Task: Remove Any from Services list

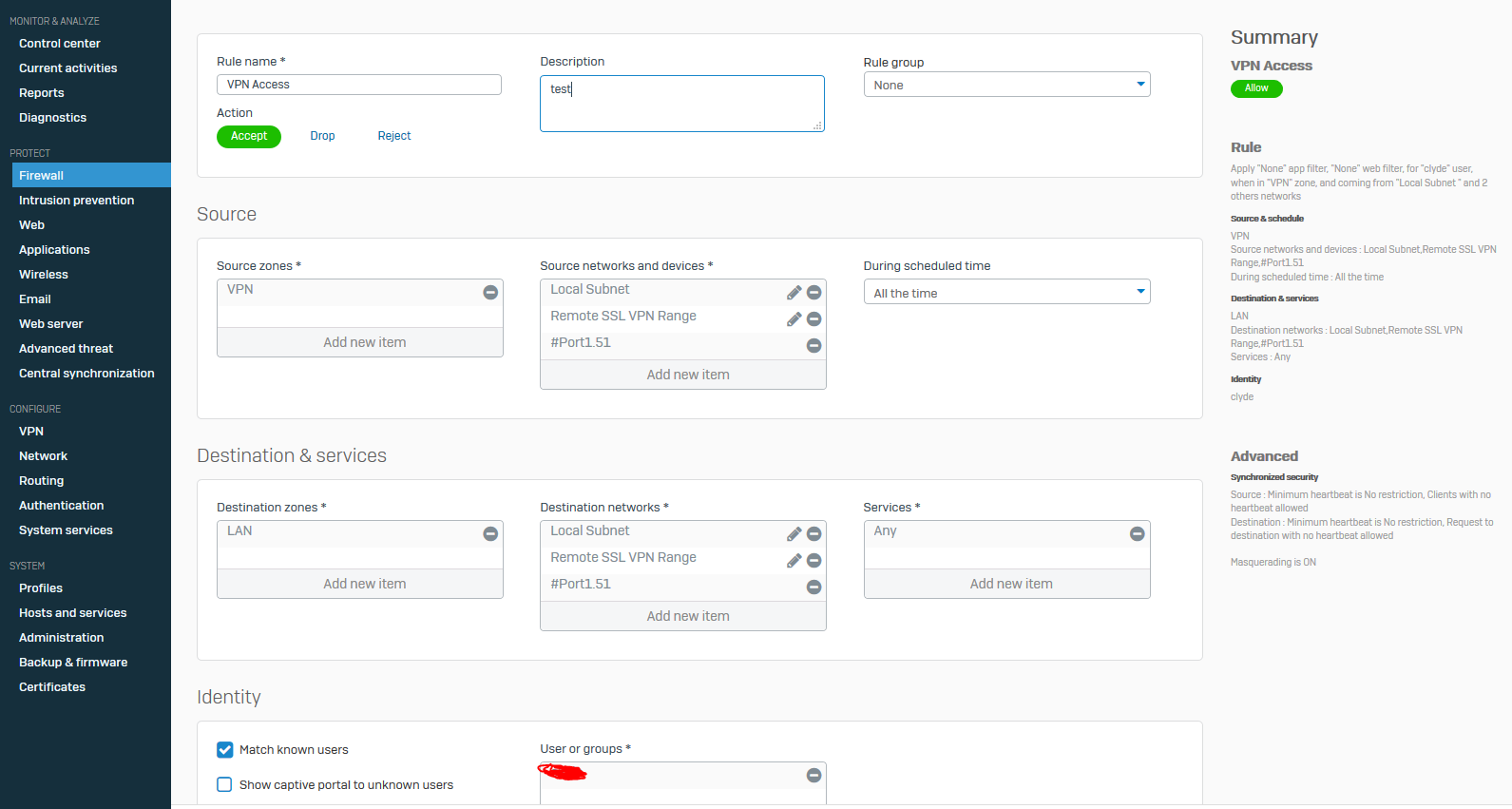Action: [1137, 534]
